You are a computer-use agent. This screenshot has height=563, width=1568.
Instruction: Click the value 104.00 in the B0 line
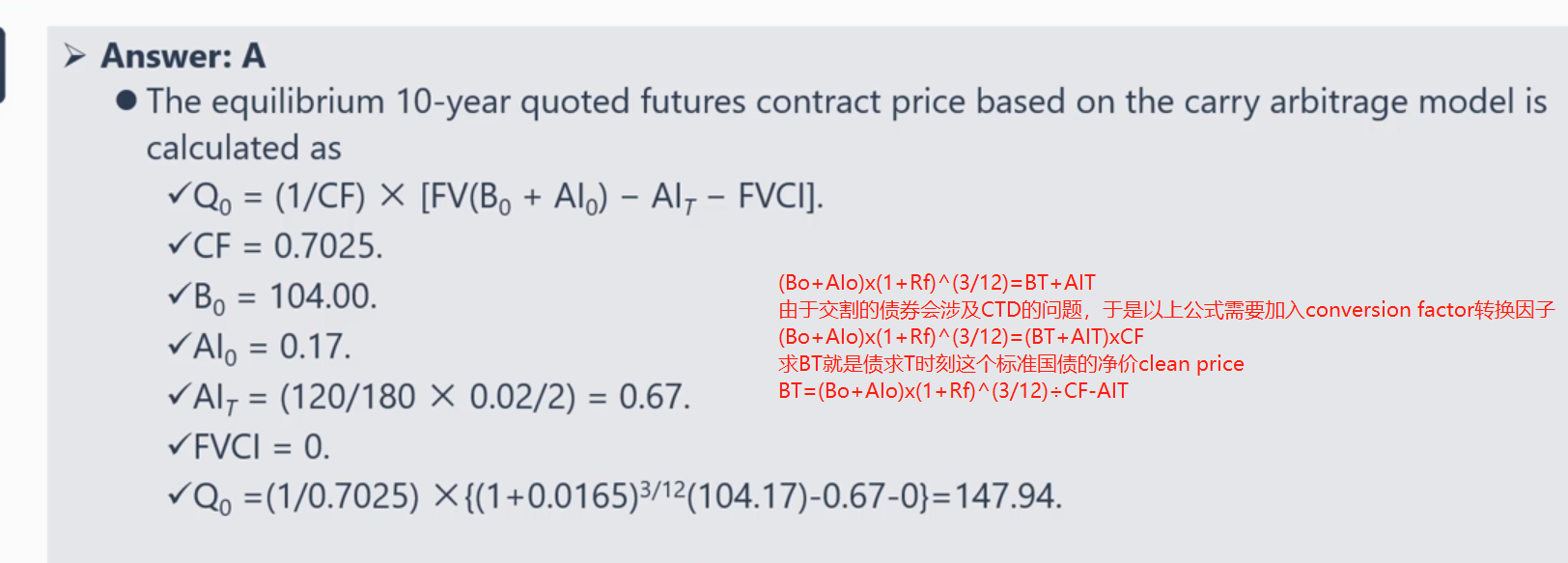point(322,296)
